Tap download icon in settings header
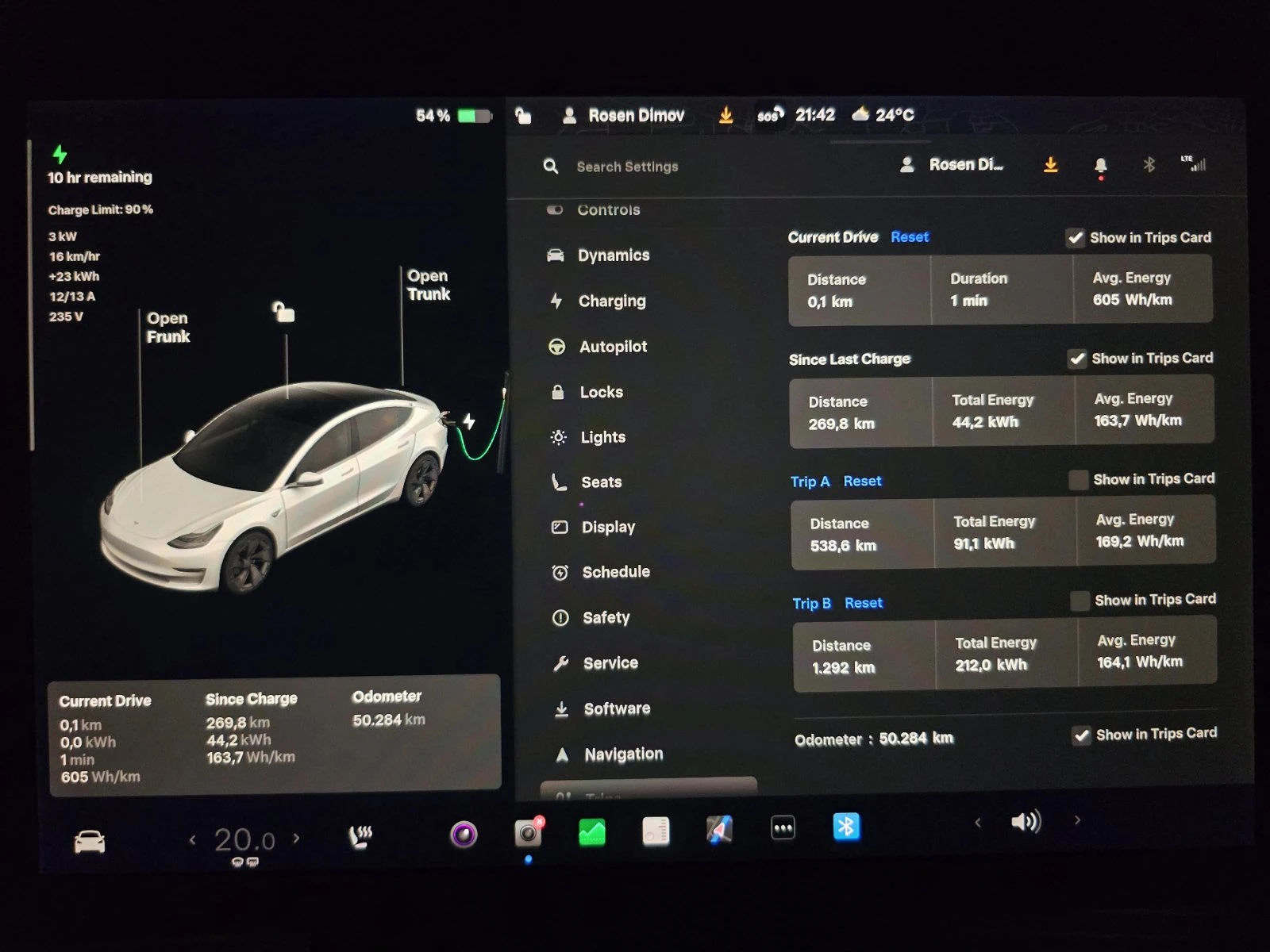The height and width of the screenshot is (952, 1270). click(x=1050, y=165)
